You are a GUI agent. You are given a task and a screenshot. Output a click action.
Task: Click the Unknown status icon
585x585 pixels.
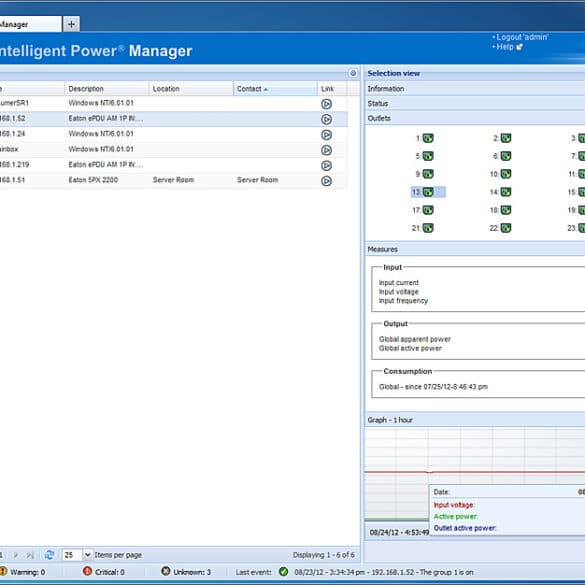[x=166, y=571]
